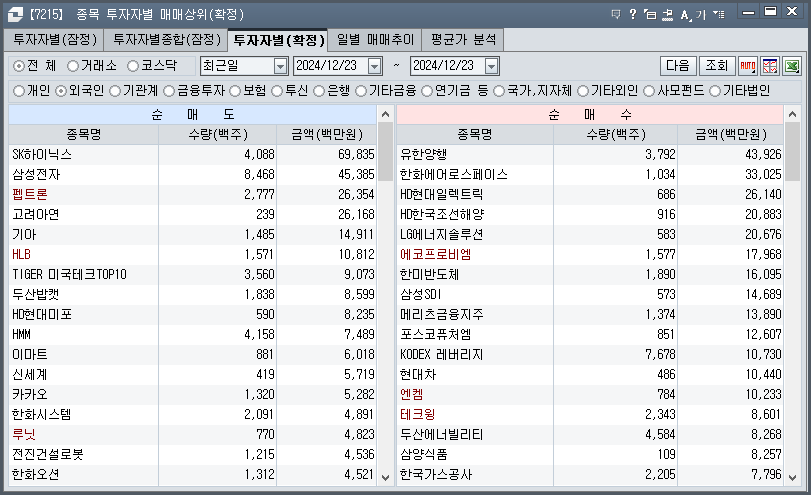Viewport: 811px width, 495px height.
Task: Click the detach window icon in title bar
Action: [x=650, y=14]
